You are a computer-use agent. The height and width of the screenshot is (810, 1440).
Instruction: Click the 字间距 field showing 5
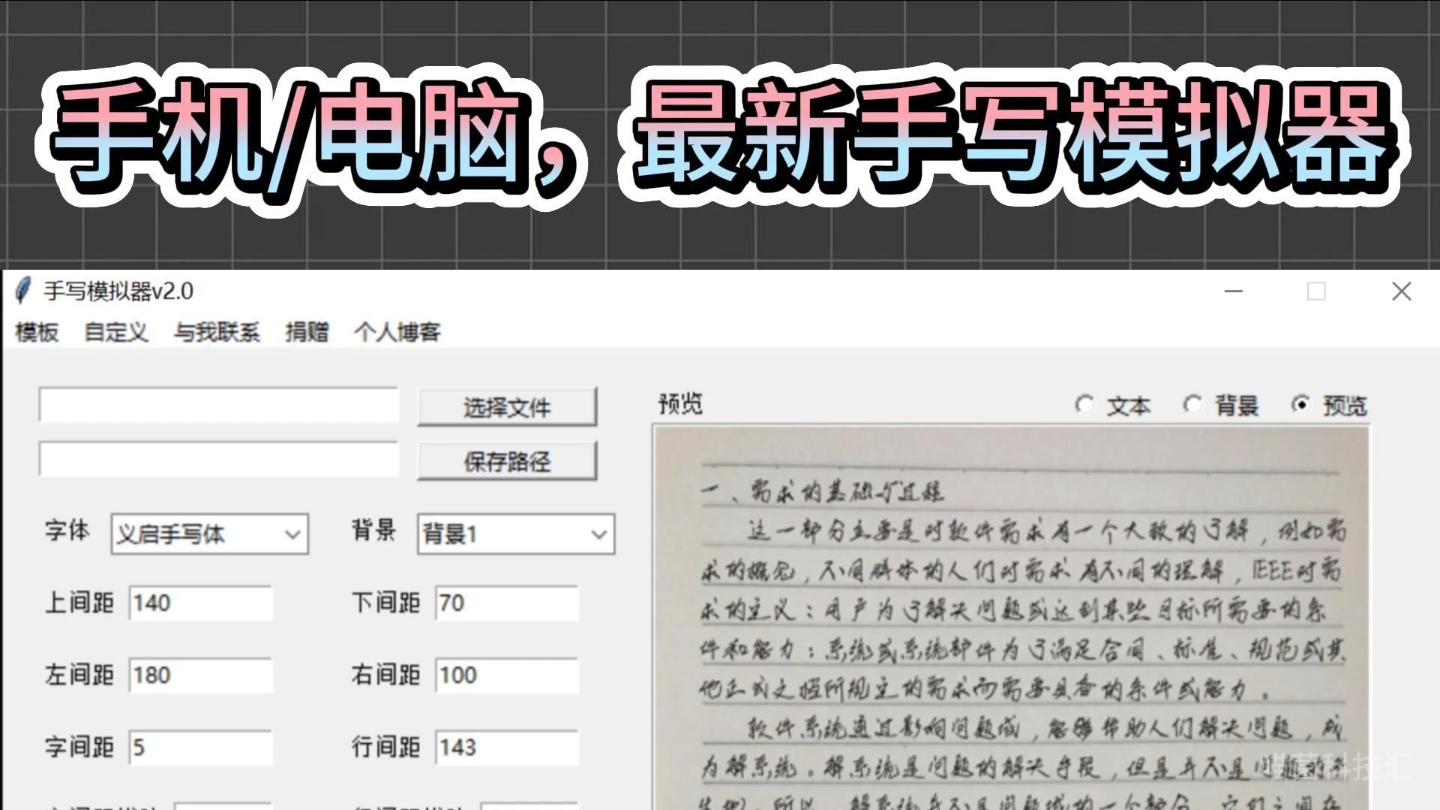(200, 747)
